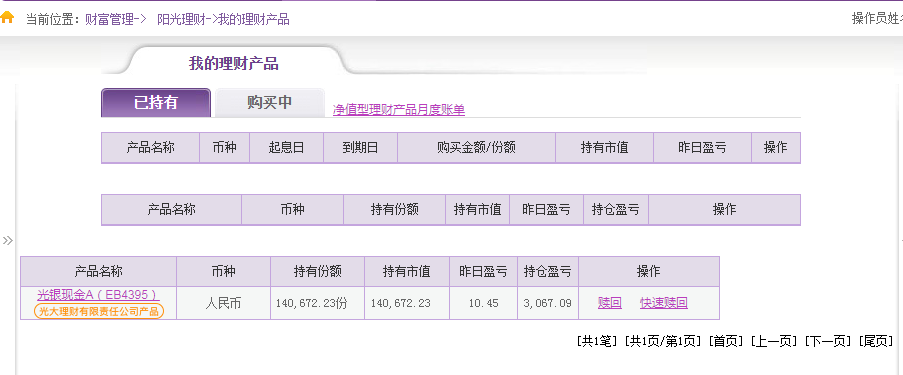Switch to the 购买中 tab
Viewport: 903px width, 375px height.
[x=270, y=103]
